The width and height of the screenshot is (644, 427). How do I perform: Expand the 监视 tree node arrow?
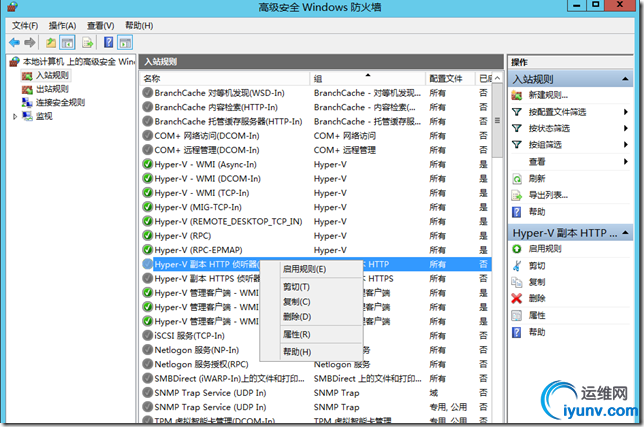pos(15,117)
